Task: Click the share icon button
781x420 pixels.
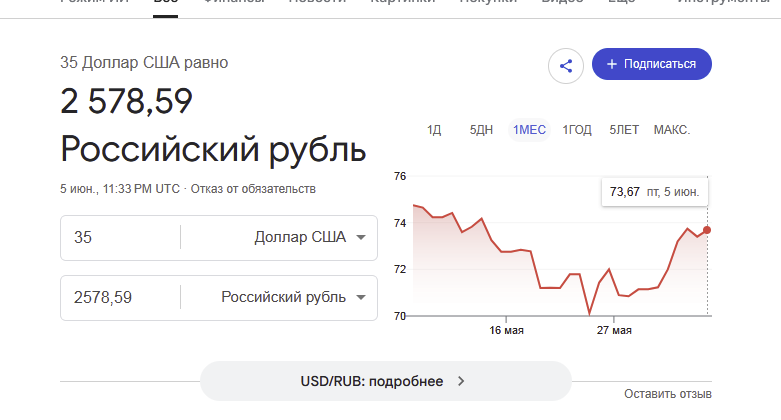Action: click(566, 66)
